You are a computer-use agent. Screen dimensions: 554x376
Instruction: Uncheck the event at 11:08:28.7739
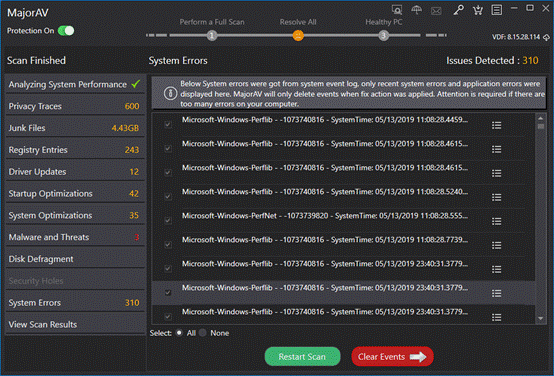tap(168, 245)
